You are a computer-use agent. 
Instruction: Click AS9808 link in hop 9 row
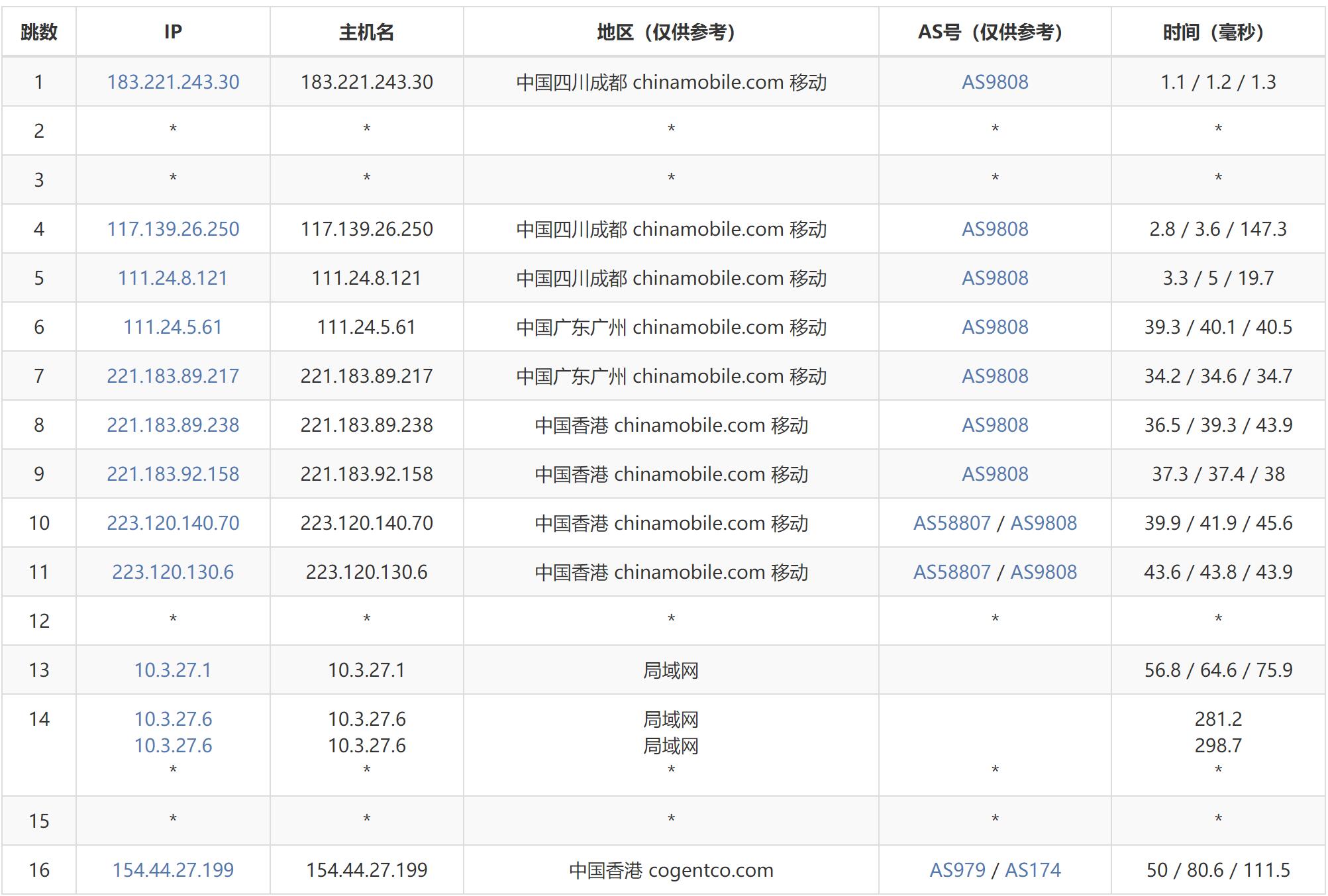(995, 474)
